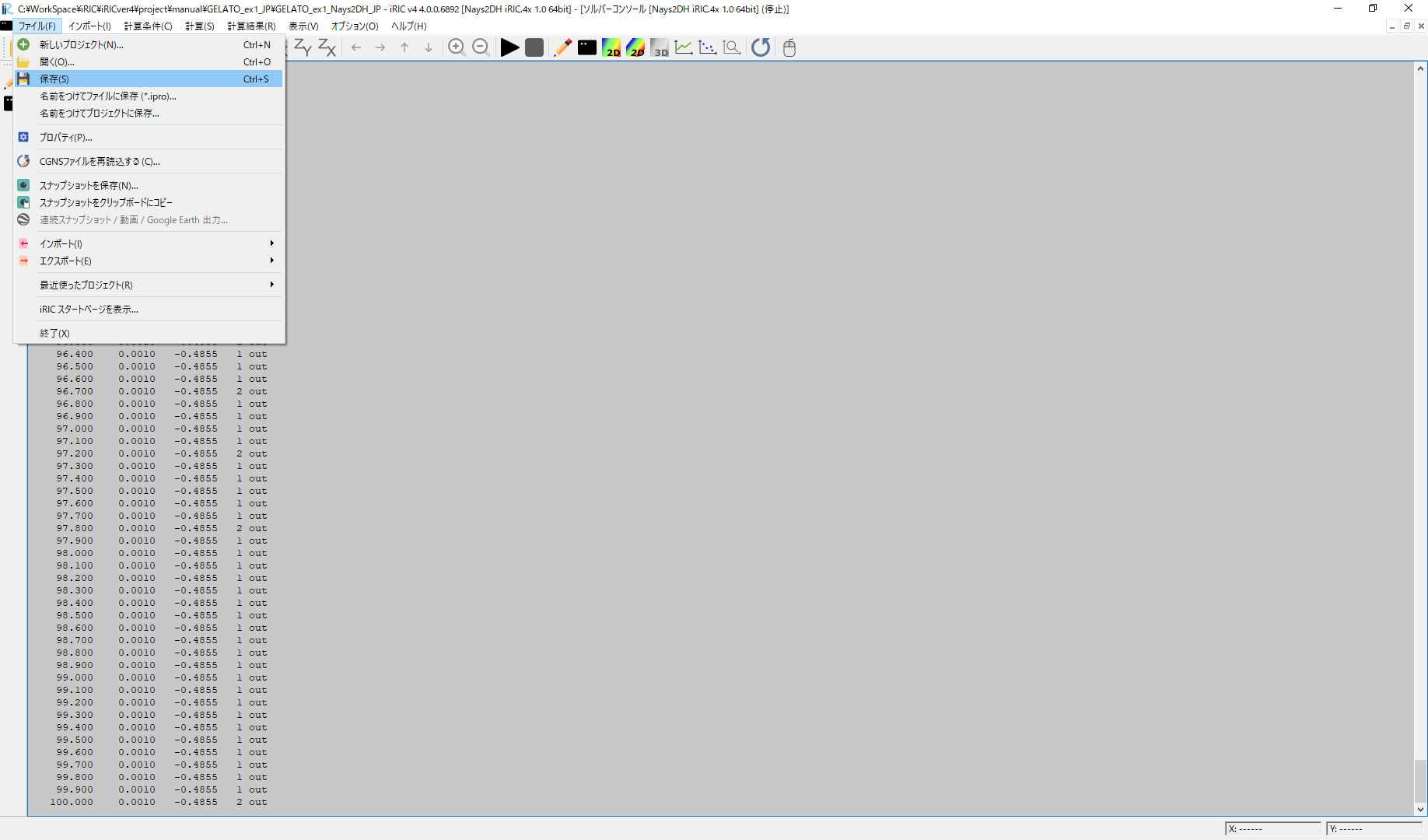The width and height of the screenshot is (1428, 840).
Task: Click the console row for time 97.200
Action: 162,453
